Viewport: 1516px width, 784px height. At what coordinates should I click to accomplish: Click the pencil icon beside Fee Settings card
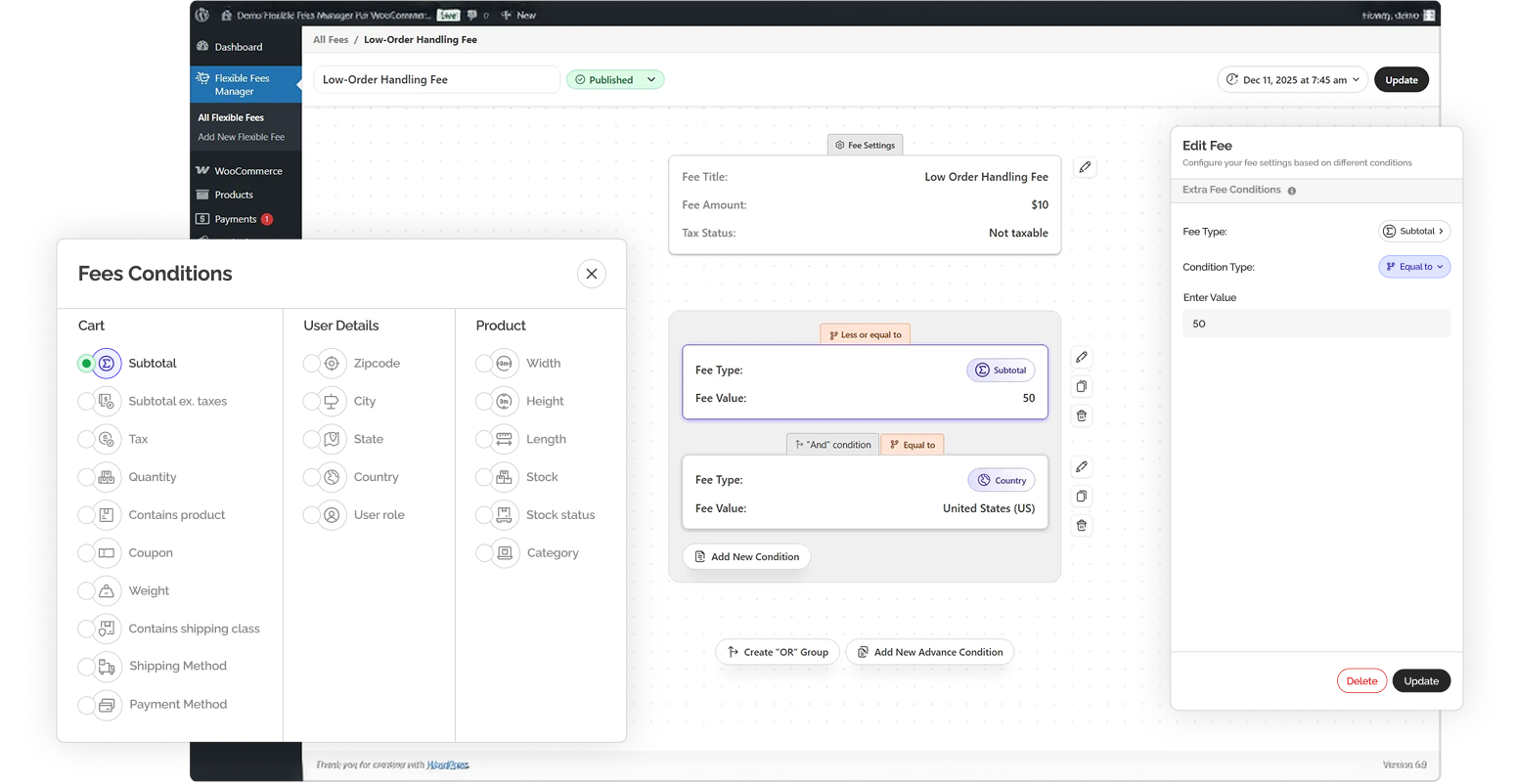(x=1085, y=167)
